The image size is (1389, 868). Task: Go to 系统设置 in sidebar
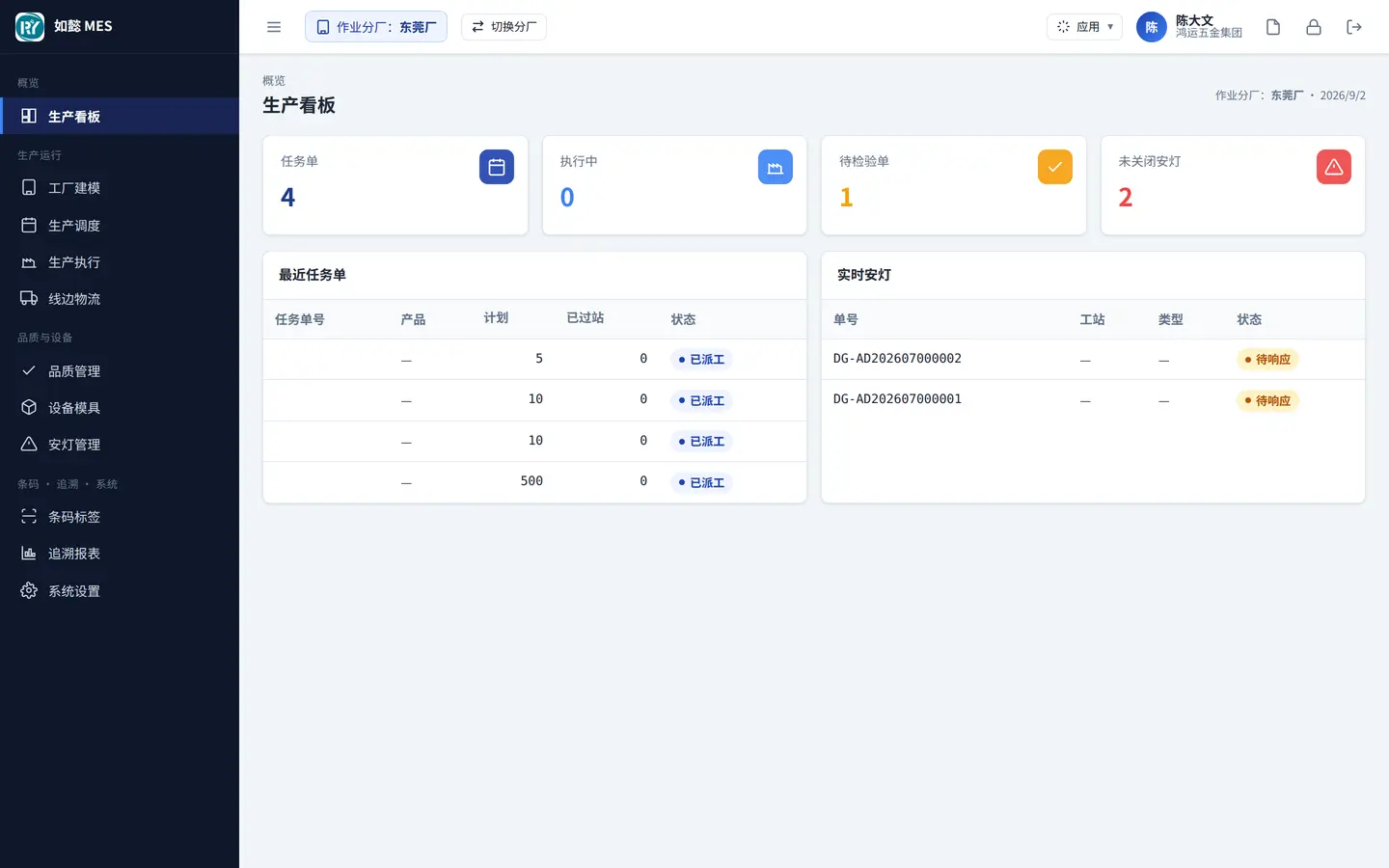120,591
